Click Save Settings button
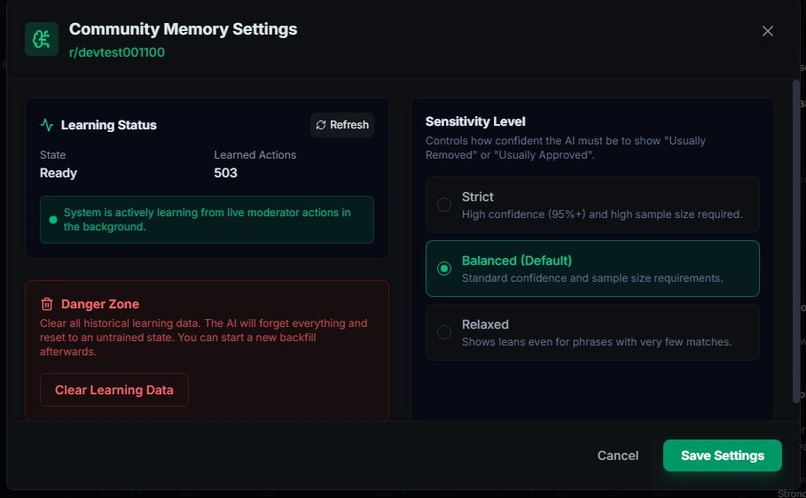The width and height of the screenshot is (806, 498). click(722, 455)
